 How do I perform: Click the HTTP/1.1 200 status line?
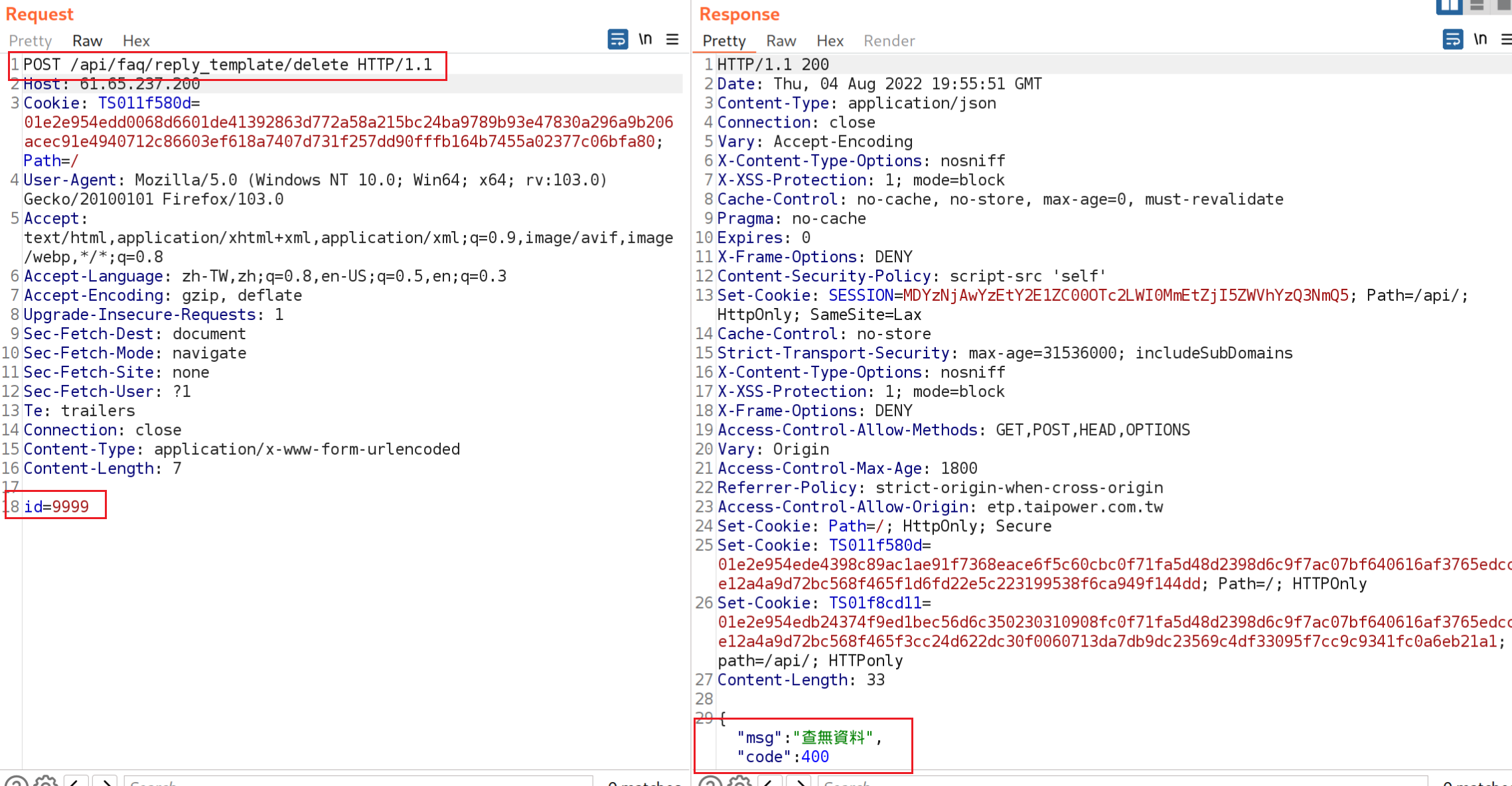[x=773, y=64]
